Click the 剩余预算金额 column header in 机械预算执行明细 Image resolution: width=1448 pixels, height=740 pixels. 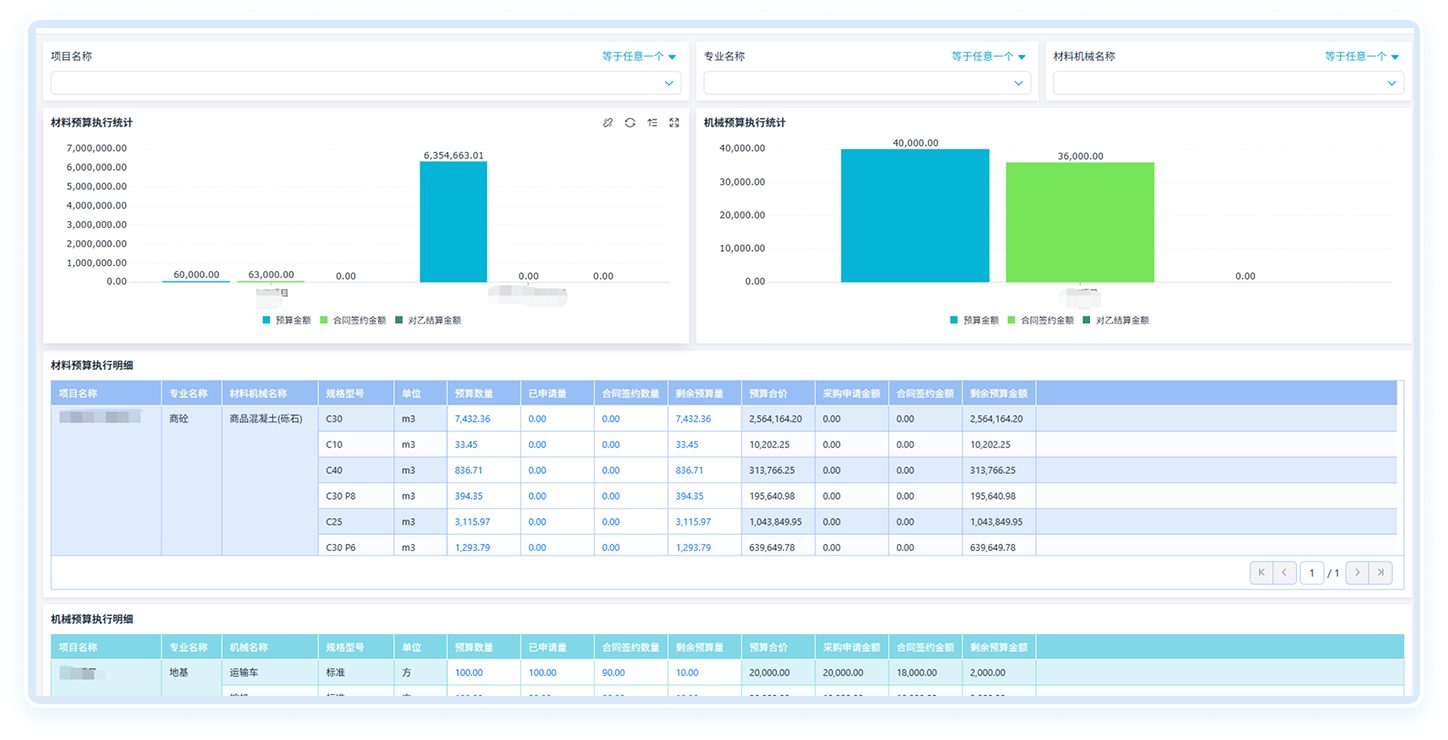coord(999,647)
